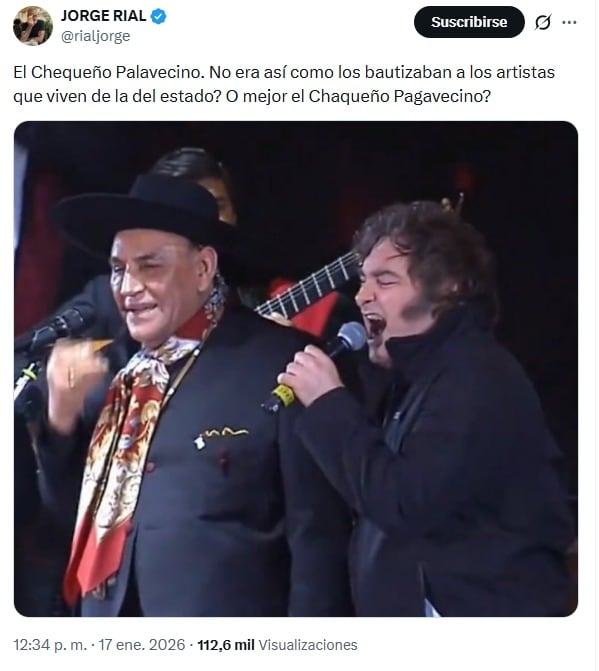
Task: Click the 17 ene. 2026 date
Action: [x=142, y=644]
